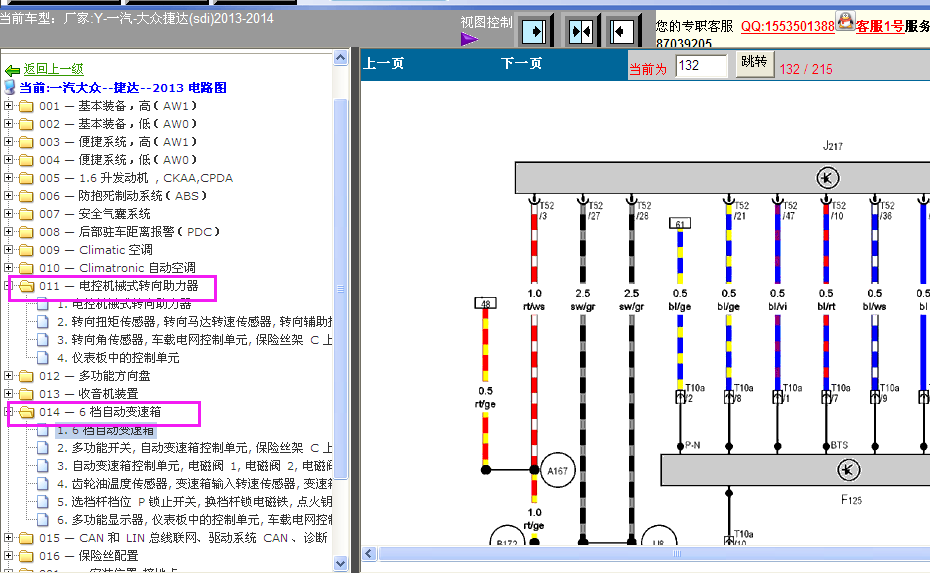Screen dimensions: 930x573
Task: Click the purple triangle under 视图控制
Action: [x=469, y=39]
